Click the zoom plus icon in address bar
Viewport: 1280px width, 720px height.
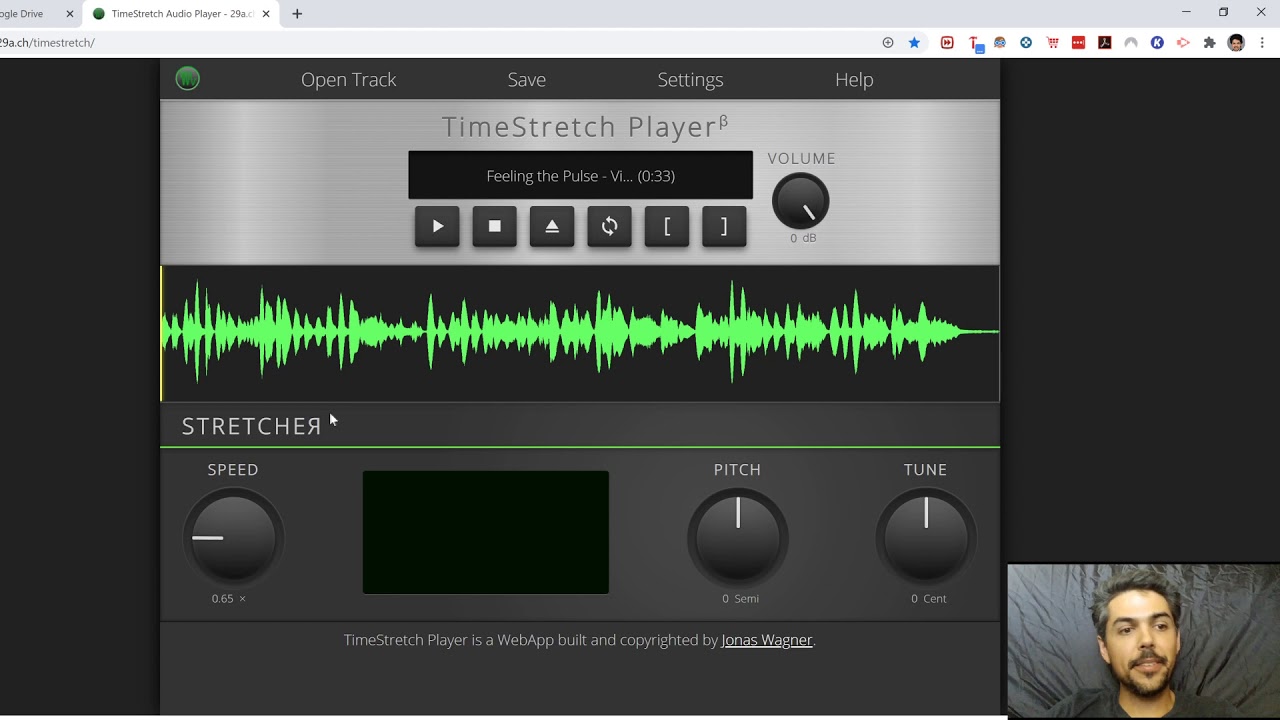(888, 43)
